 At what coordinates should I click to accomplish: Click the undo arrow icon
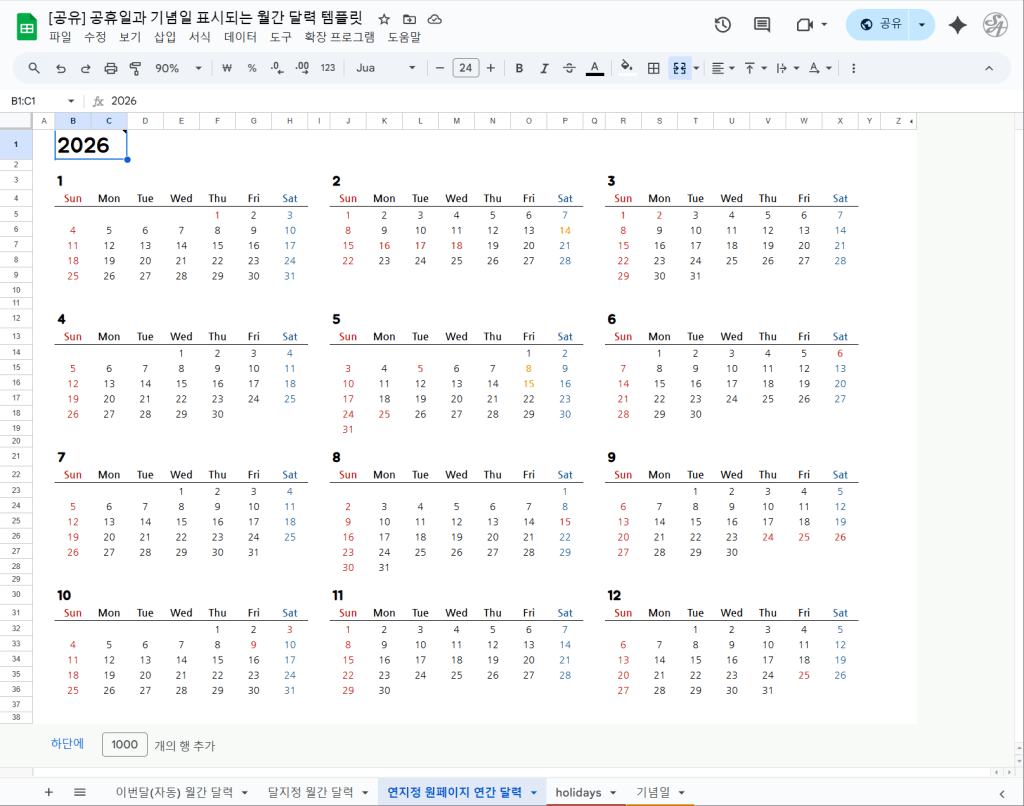point(60,68)
